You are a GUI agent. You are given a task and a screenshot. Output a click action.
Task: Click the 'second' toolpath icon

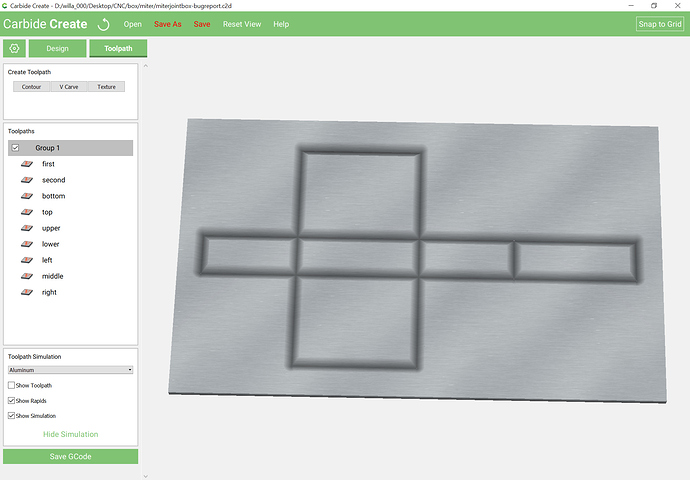27,180
